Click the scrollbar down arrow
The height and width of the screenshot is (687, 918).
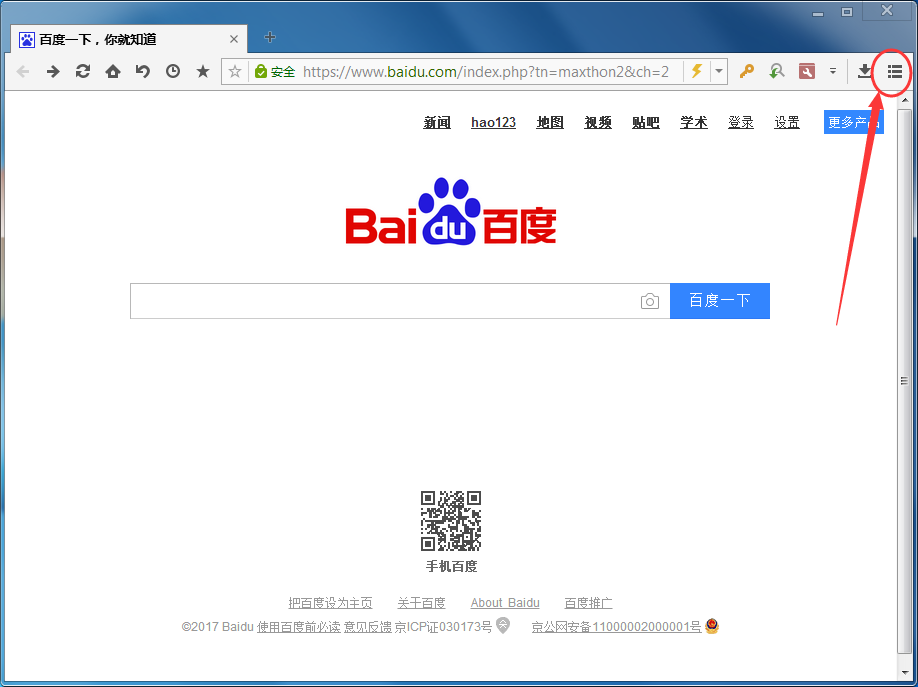click(x=905, y=674)
